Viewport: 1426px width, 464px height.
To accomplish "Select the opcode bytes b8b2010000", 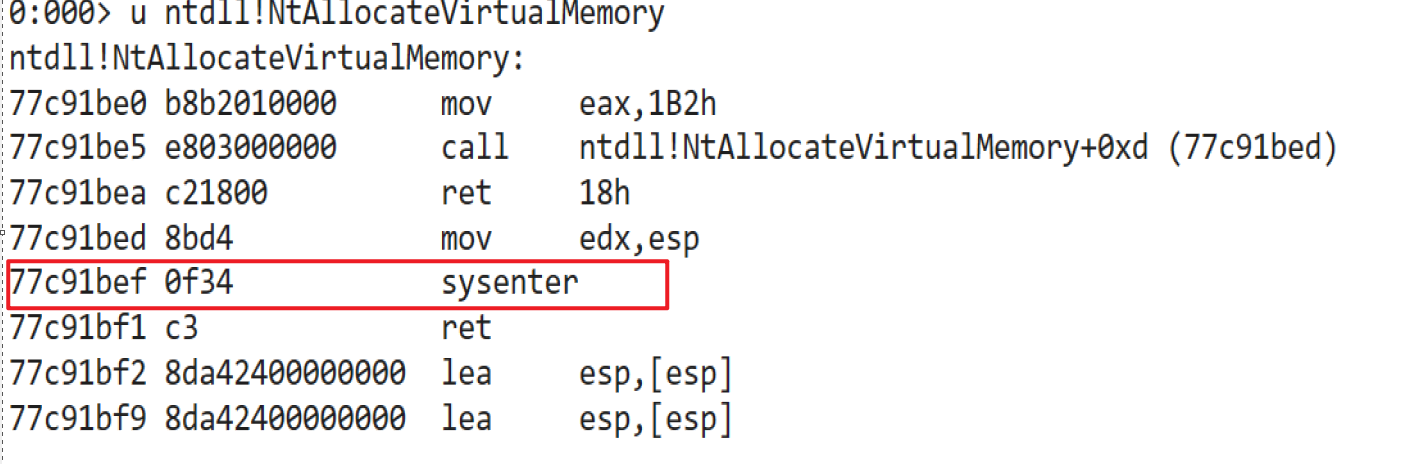I will (250, 103).
